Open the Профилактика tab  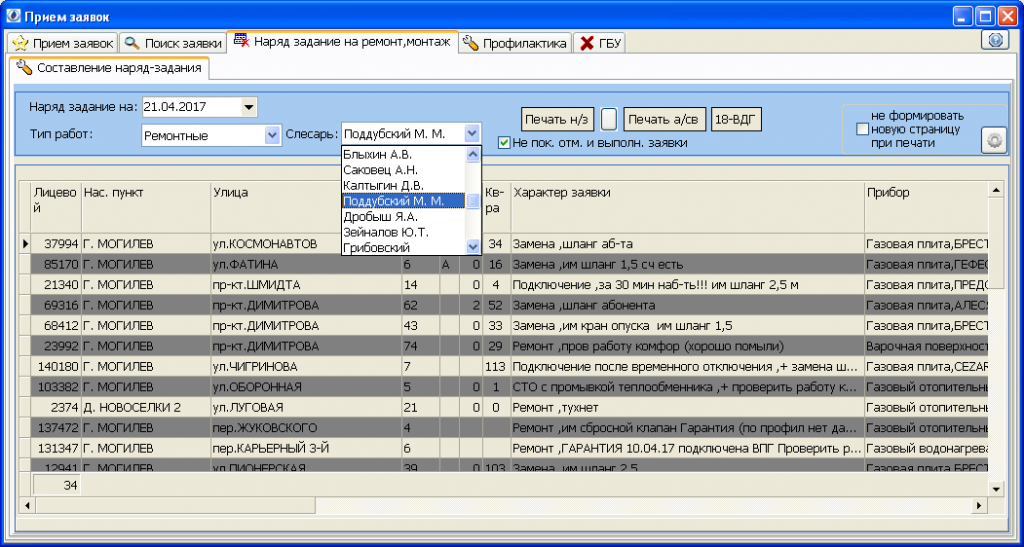(515, 44)
